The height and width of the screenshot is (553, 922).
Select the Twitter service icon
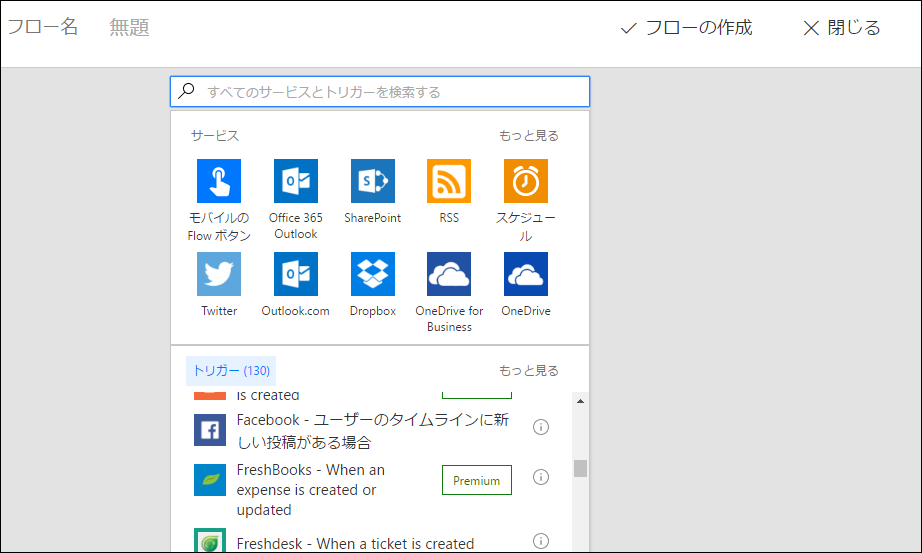(219, 274)
